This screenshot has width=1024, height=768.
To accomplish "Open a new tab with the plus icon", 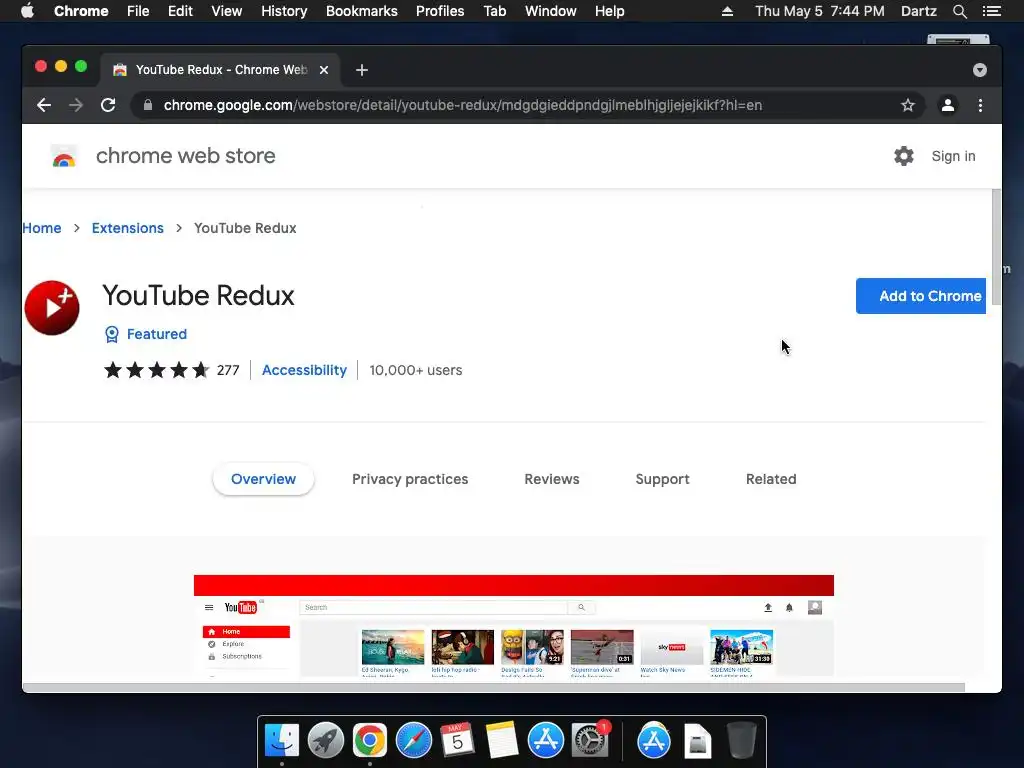I will coord(362,70).
